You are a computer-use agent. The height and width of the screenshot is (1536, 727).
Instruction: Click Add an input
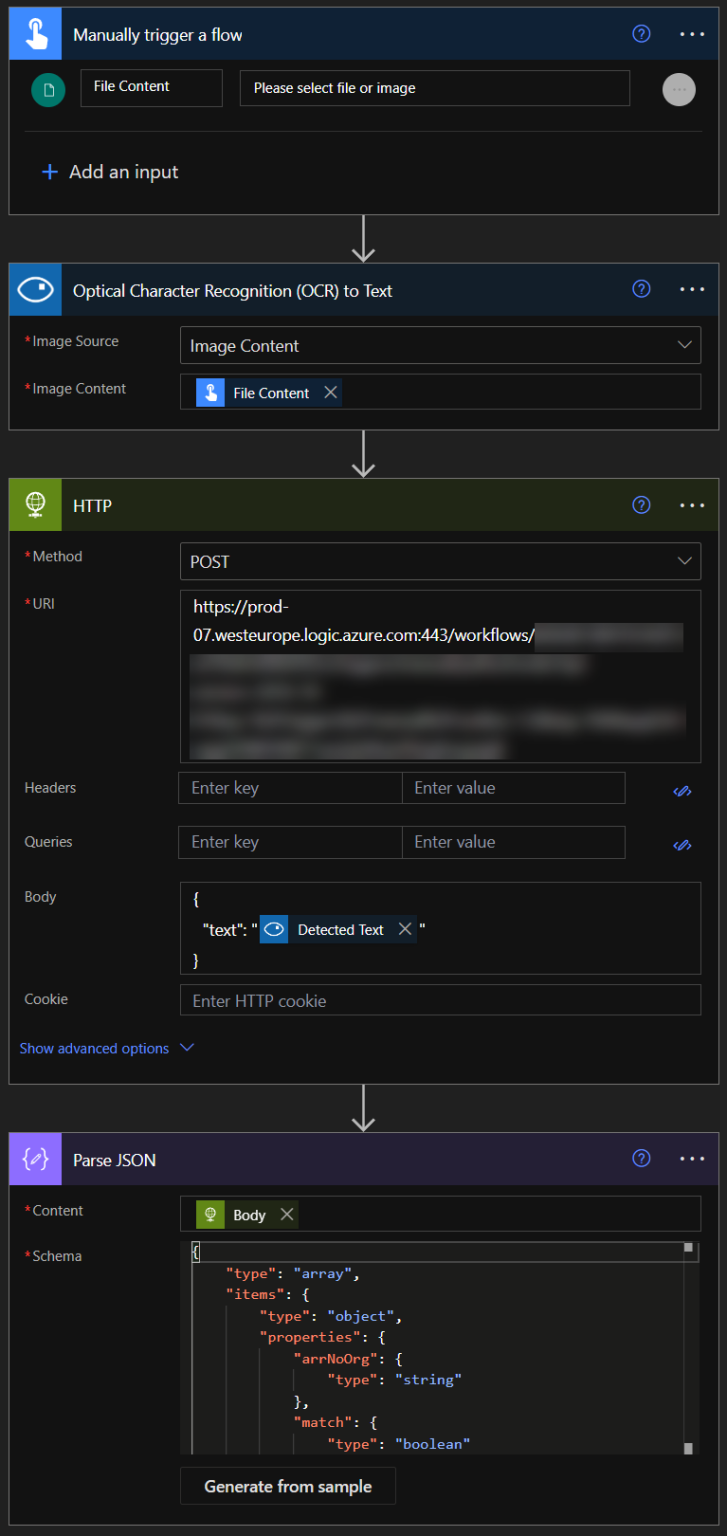tap(110, 172)
